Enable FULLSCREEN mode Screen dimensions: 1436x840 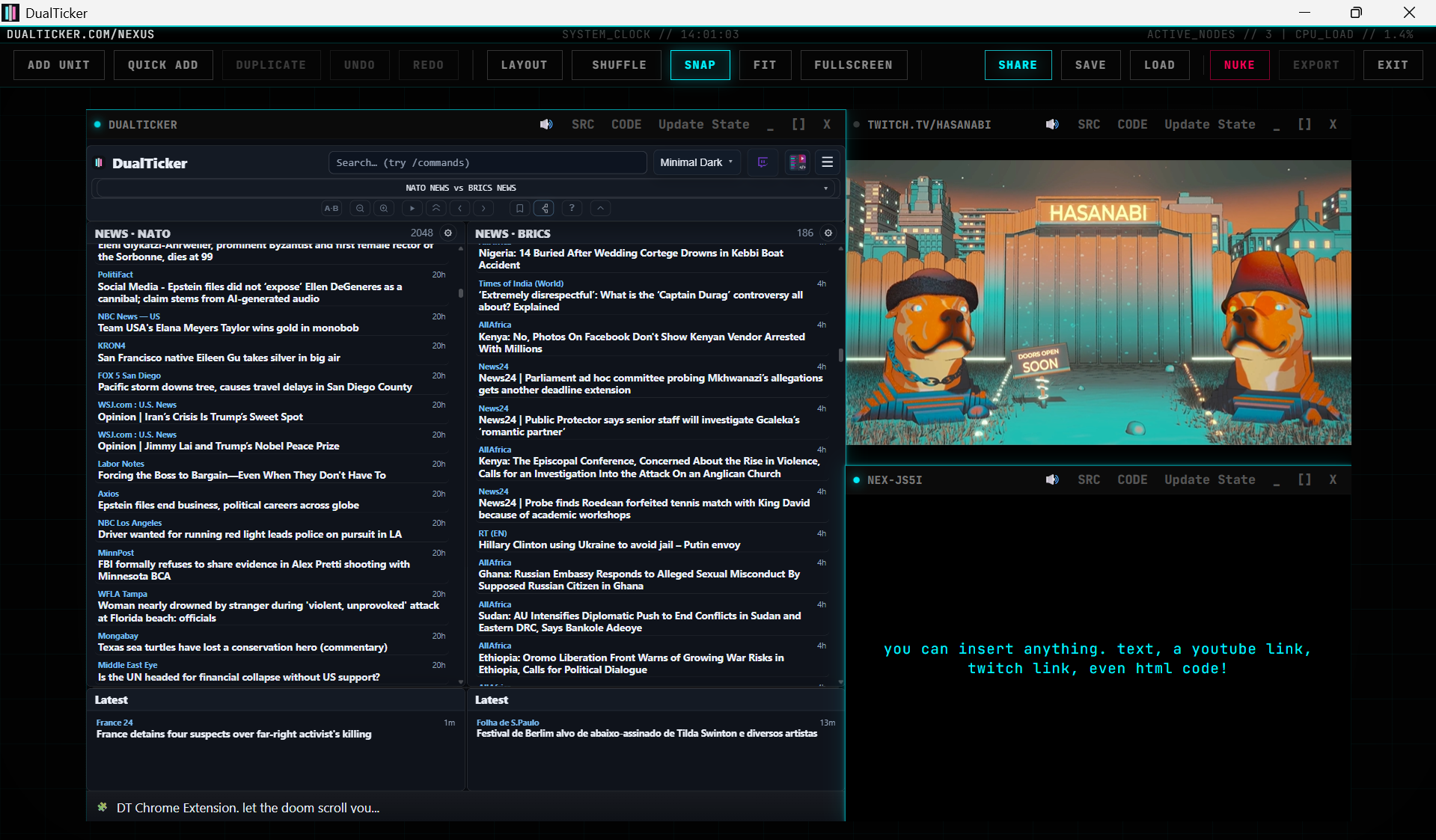click(x=853, y=65)
